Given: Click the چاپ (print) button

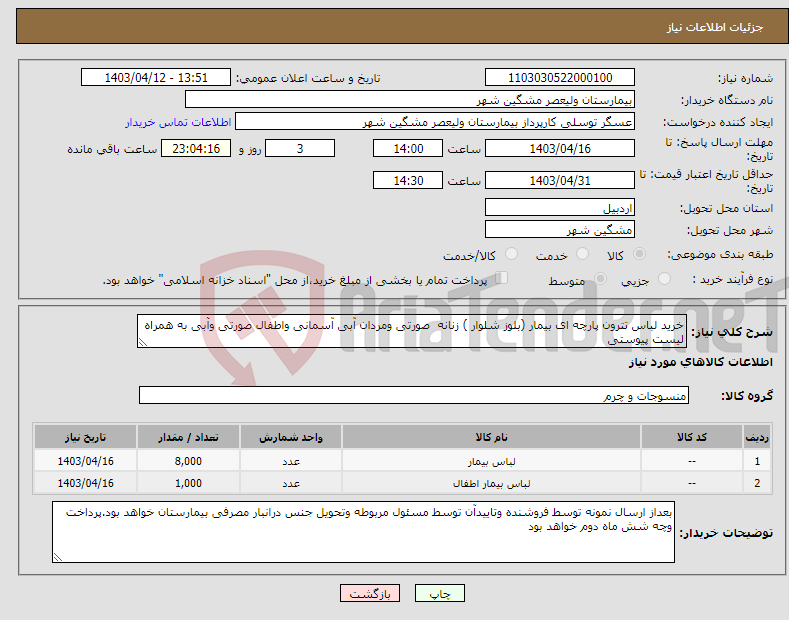Looking at the screenshot, I should coord(439,593).
